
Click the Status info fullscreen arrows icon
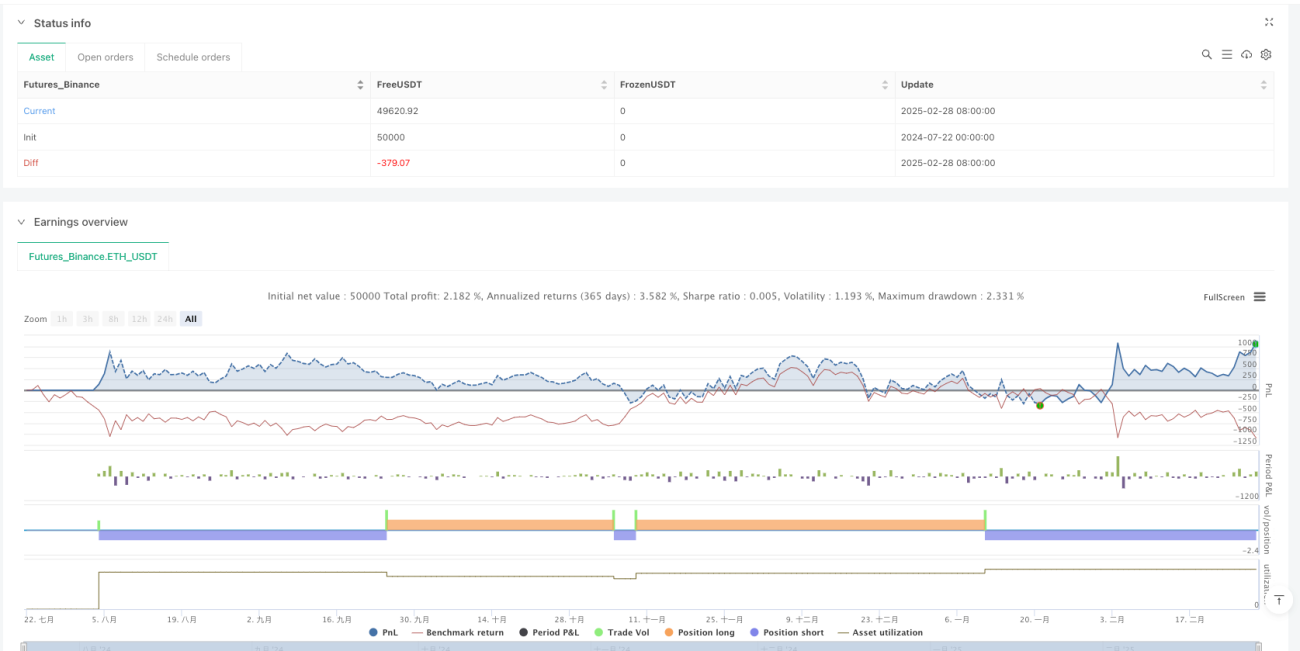click(1269, 22)
